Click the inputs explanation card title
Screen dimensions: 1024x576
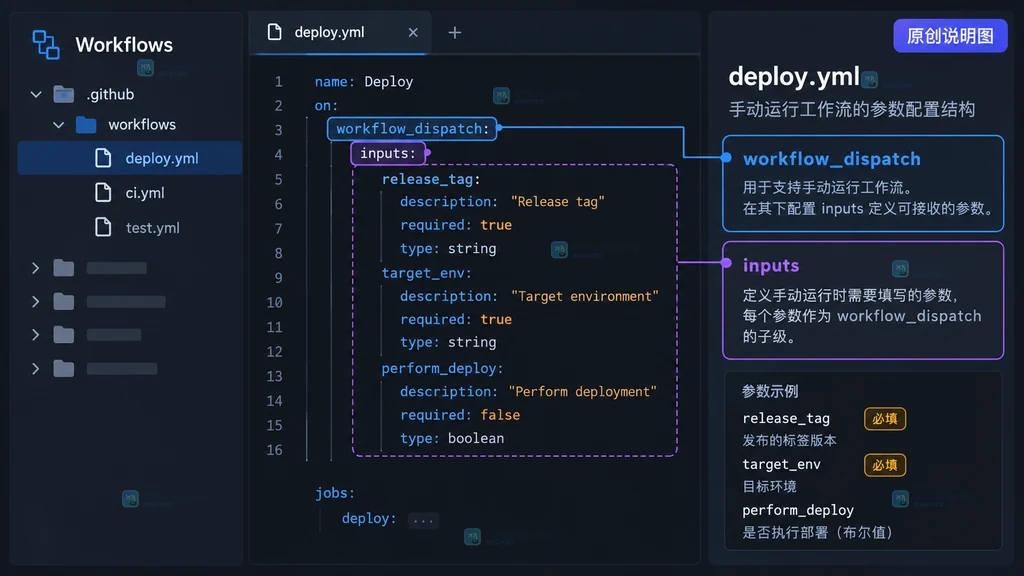[x=771, y=266]
